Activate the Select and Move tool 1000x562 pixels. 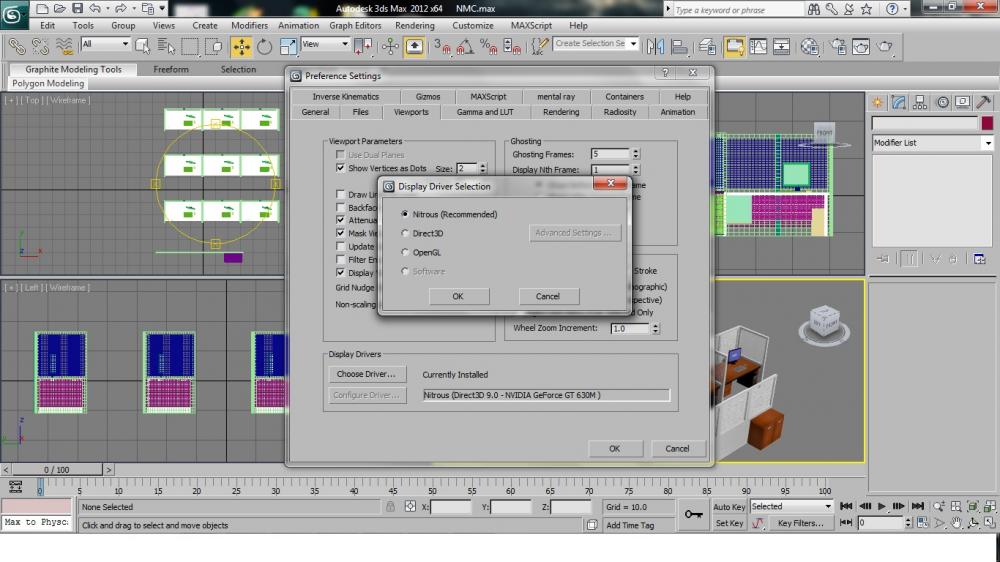tap(241, 46)
